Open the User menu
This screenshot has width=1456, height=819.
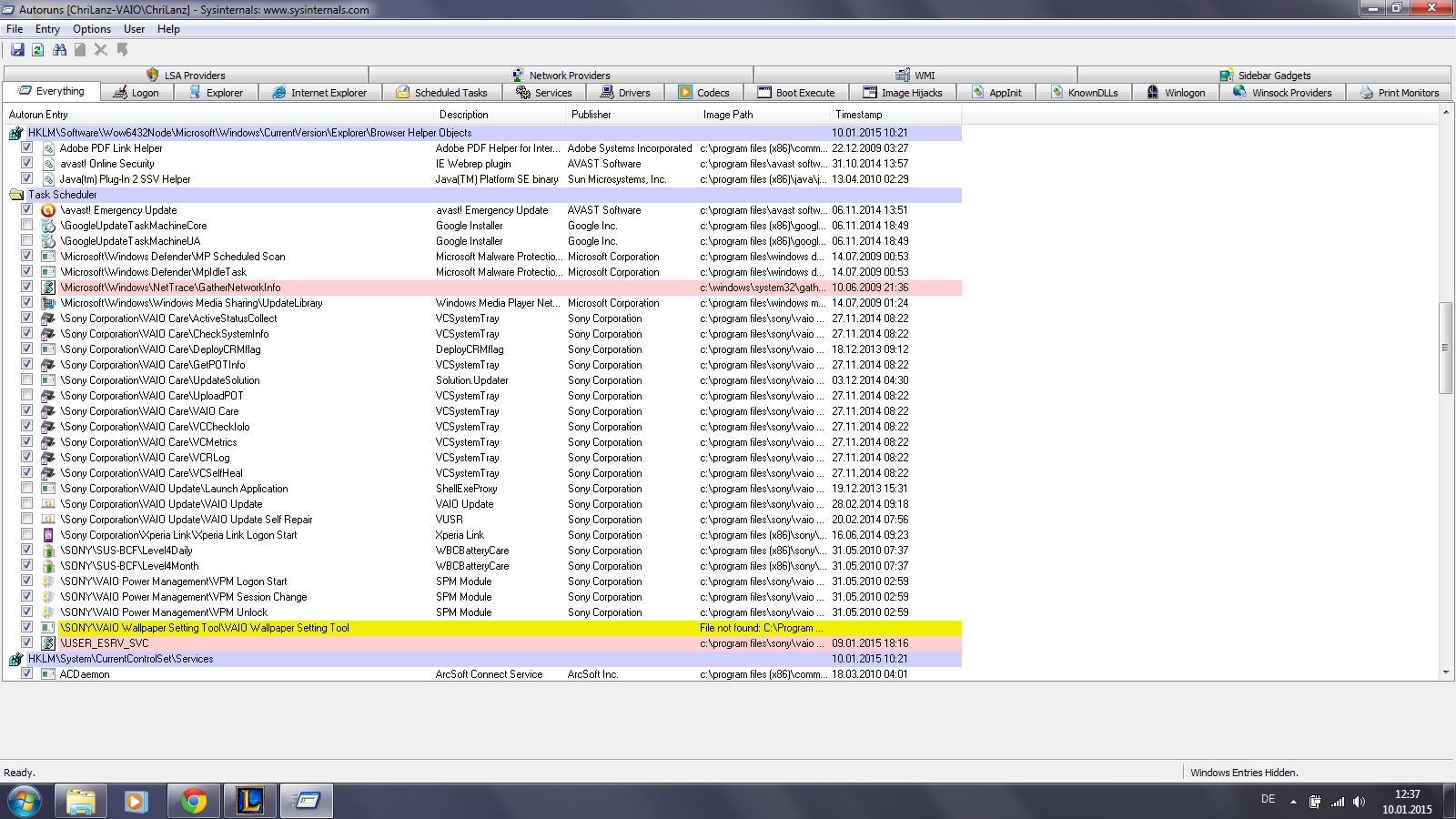point(135,29)
